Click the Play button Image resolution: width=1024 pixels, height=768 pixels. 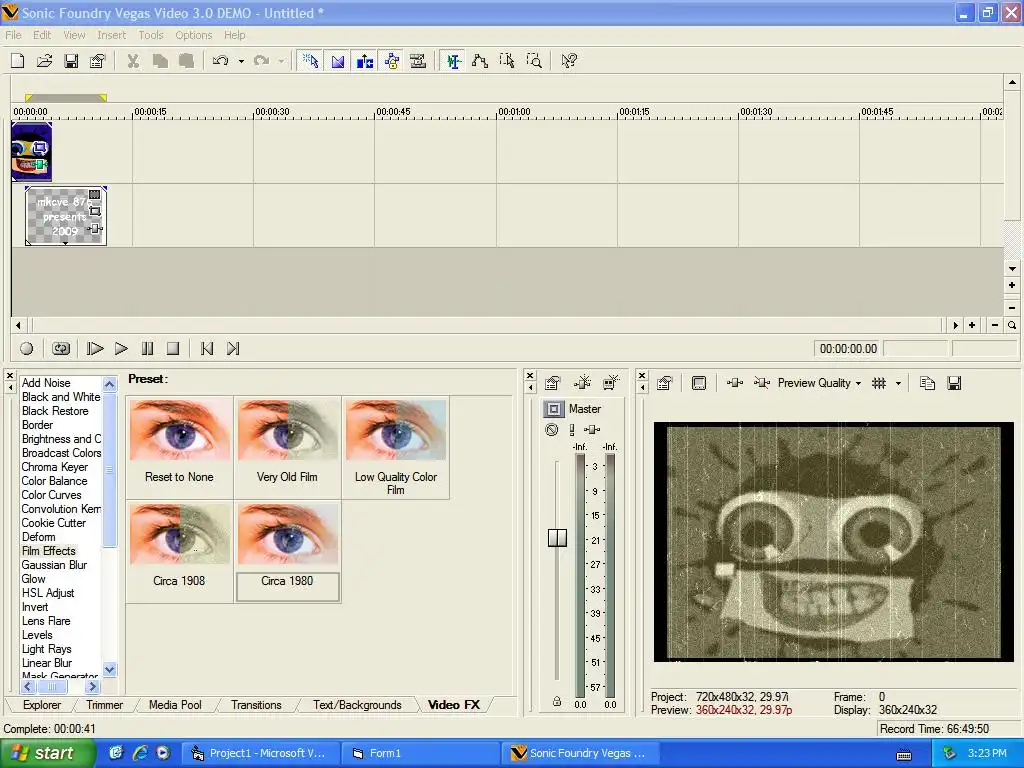pyautogui.click(x=121, y=349)
